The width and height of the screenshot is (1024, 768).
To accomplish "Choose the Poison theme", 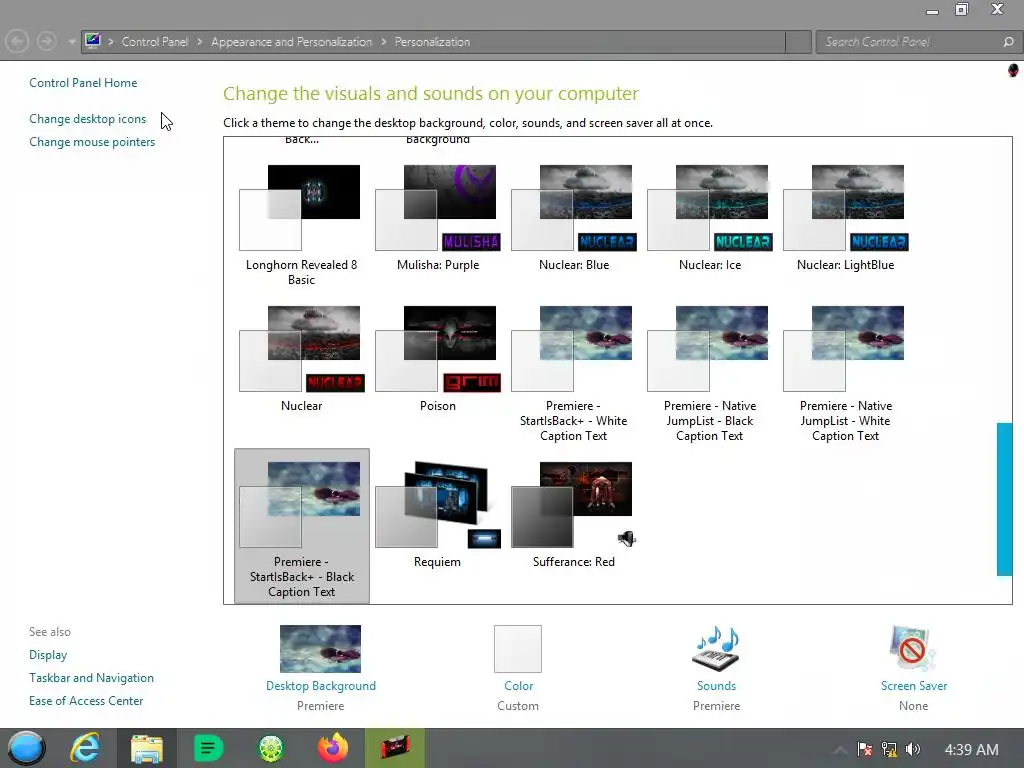I will 438,357.
